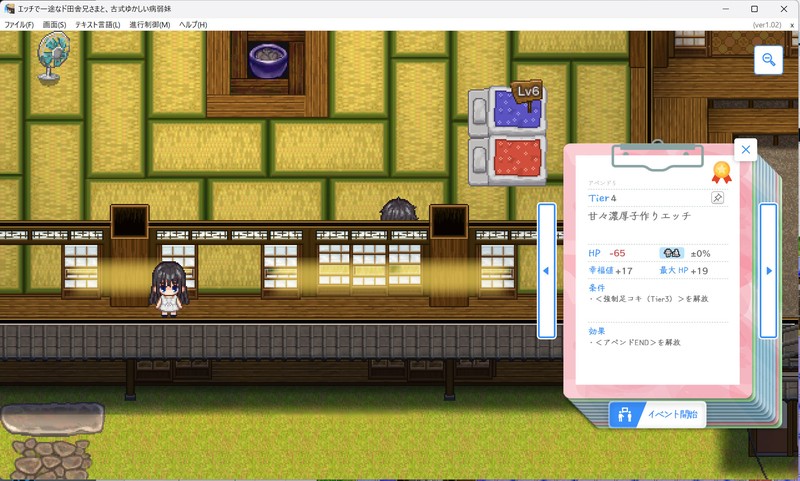The height and width of the screenshot is (481, 800).
Task: Close the event card panel
Action: click(x=745, y=149)
